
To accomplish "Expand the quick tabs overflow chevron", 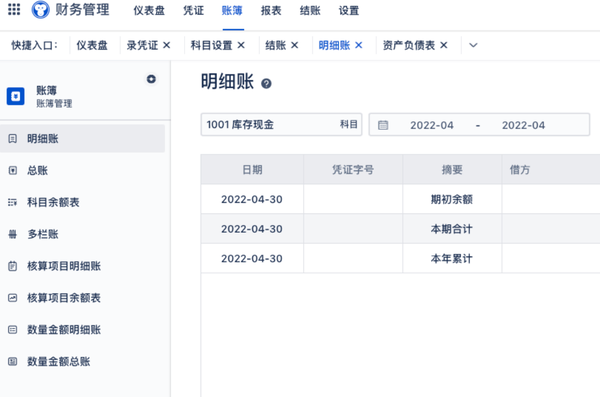I will 473,45.
